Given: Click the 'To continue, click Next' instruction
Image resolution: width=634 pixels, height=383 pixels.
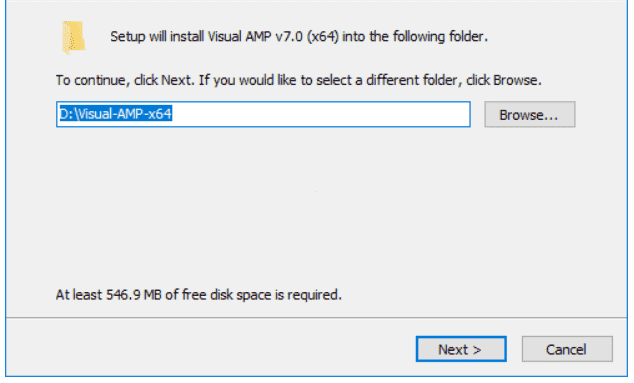Looking at the screenshot, I should 298,80.
